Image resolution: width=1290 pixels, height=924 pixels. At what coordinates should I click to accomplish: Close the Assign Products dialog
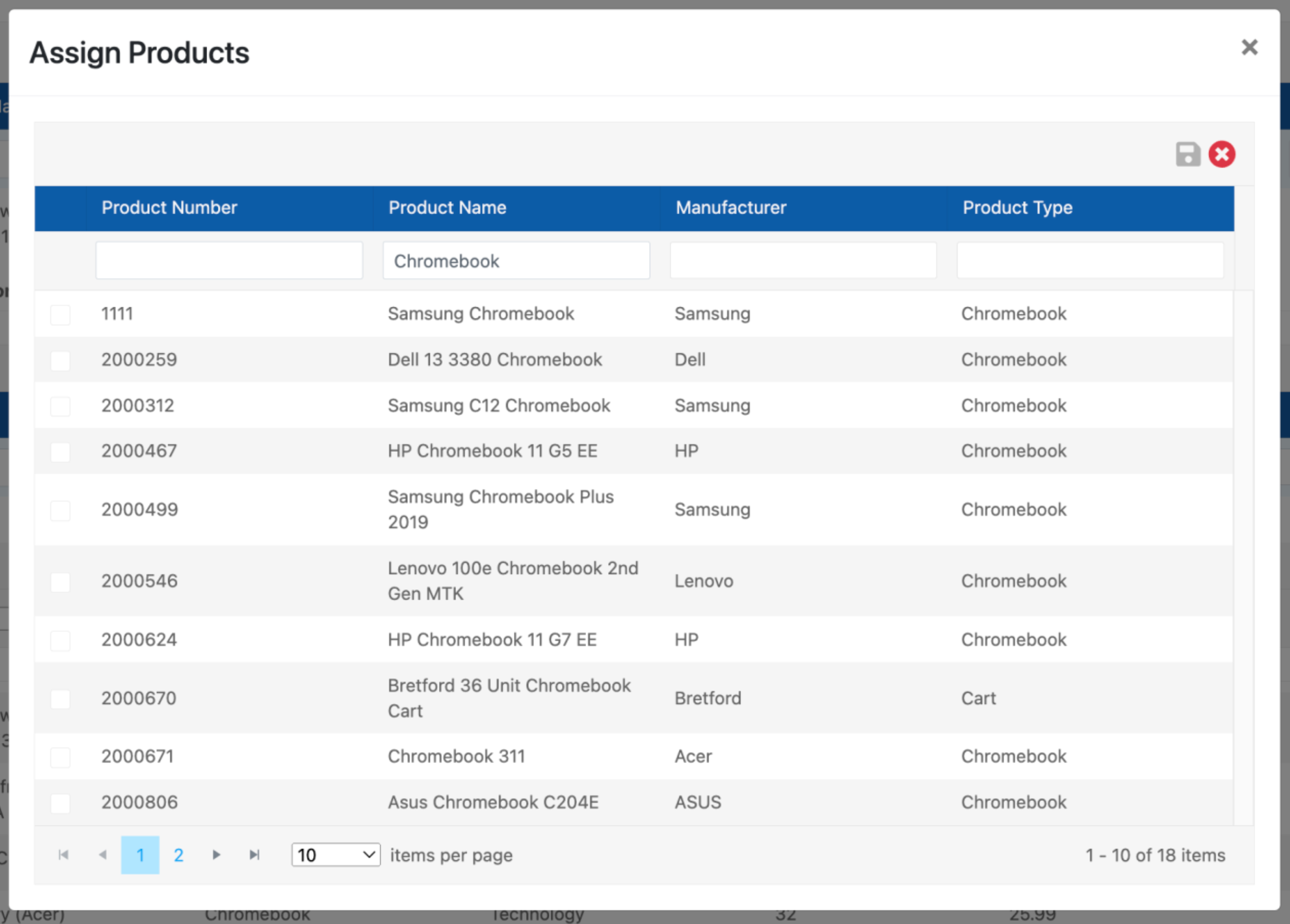coord(1249,47)
